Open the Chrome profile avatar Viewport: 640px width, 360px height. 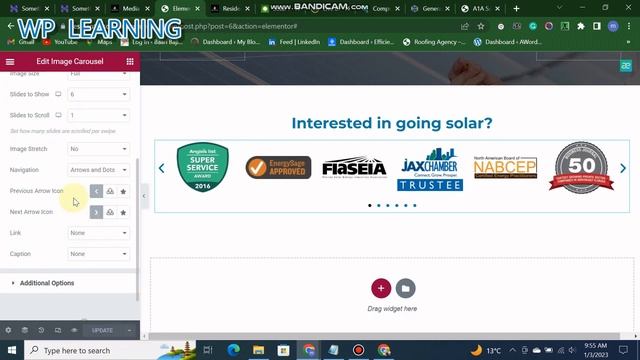[613, 27]
